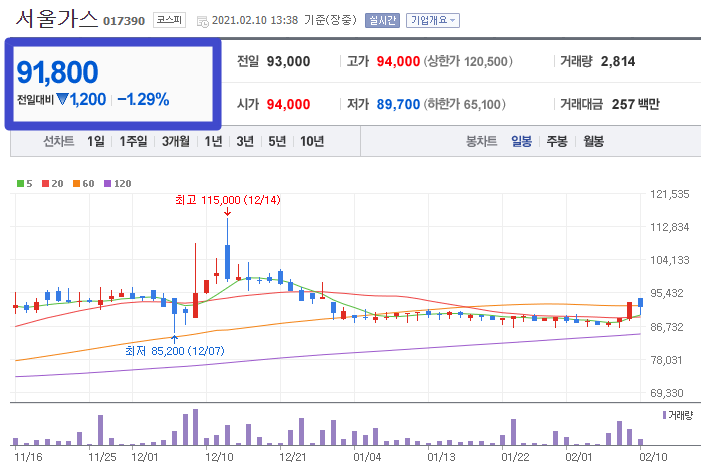
Task: Click the 11/16 x-axis date label
Action: point(28,457)
